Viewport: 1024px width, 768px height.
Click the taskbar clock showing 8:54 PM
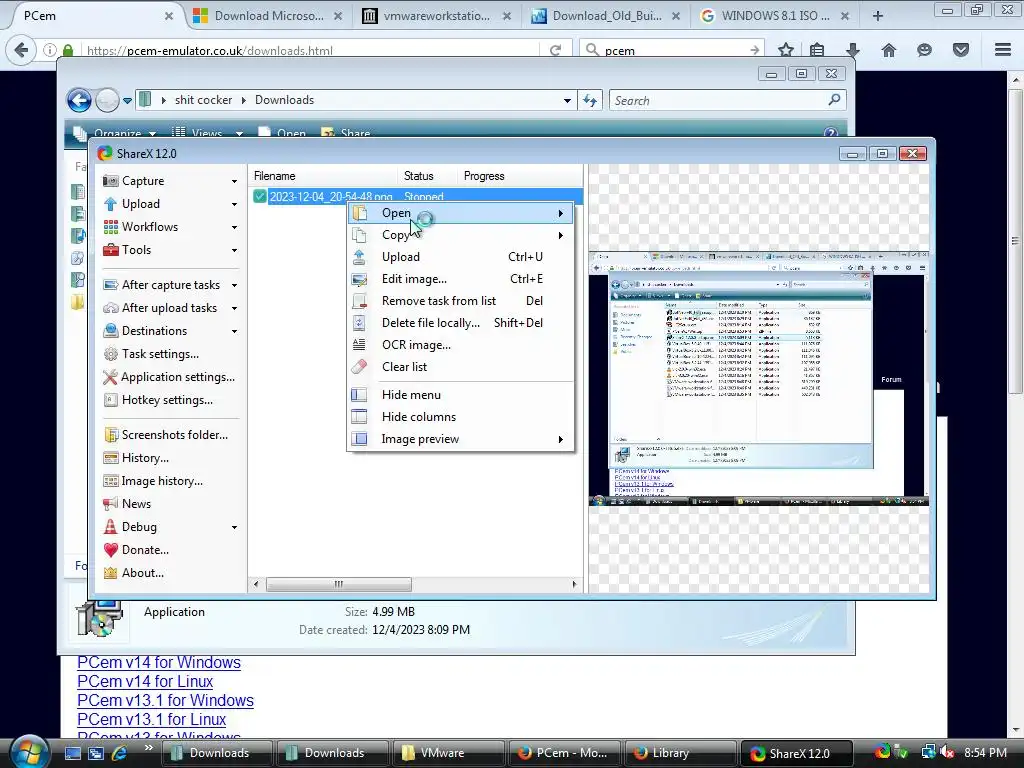[985, 753]
